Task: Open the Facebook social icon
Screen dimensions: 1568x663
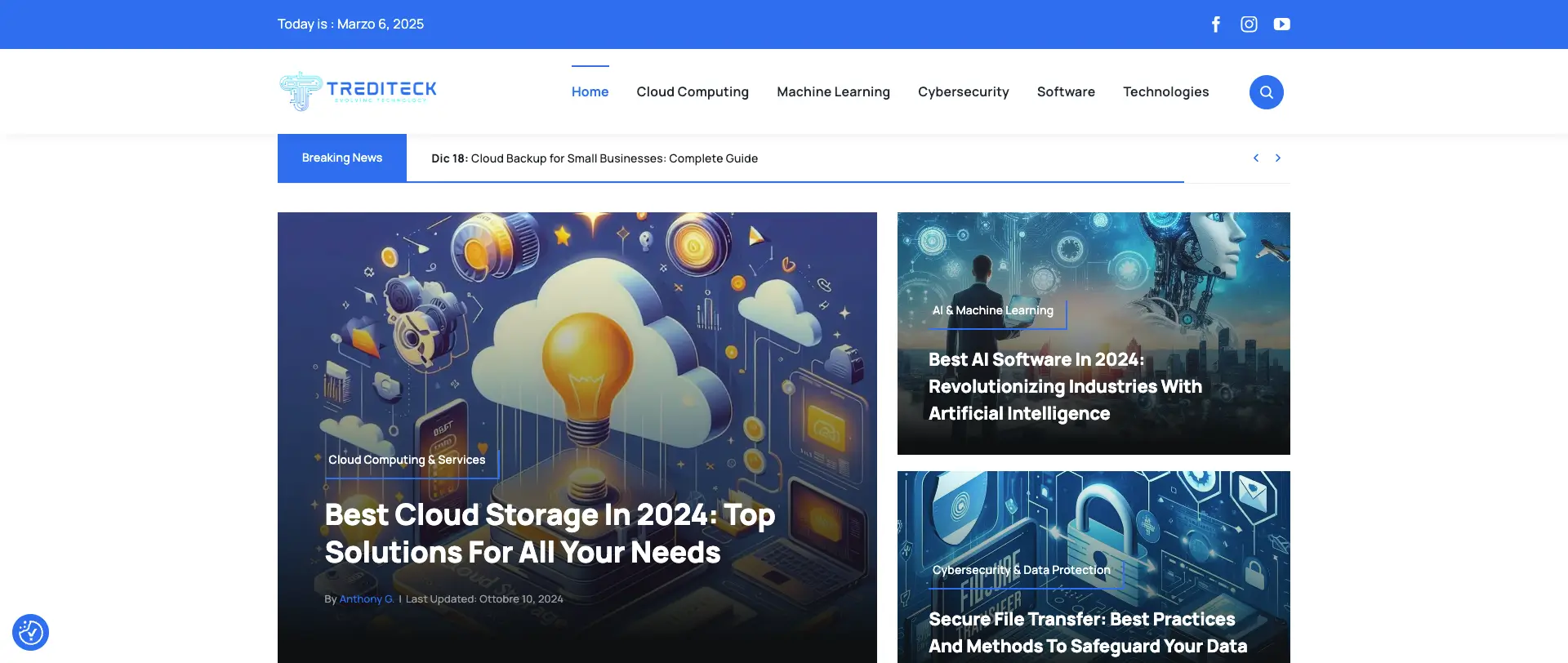Action: (1215, 24)
